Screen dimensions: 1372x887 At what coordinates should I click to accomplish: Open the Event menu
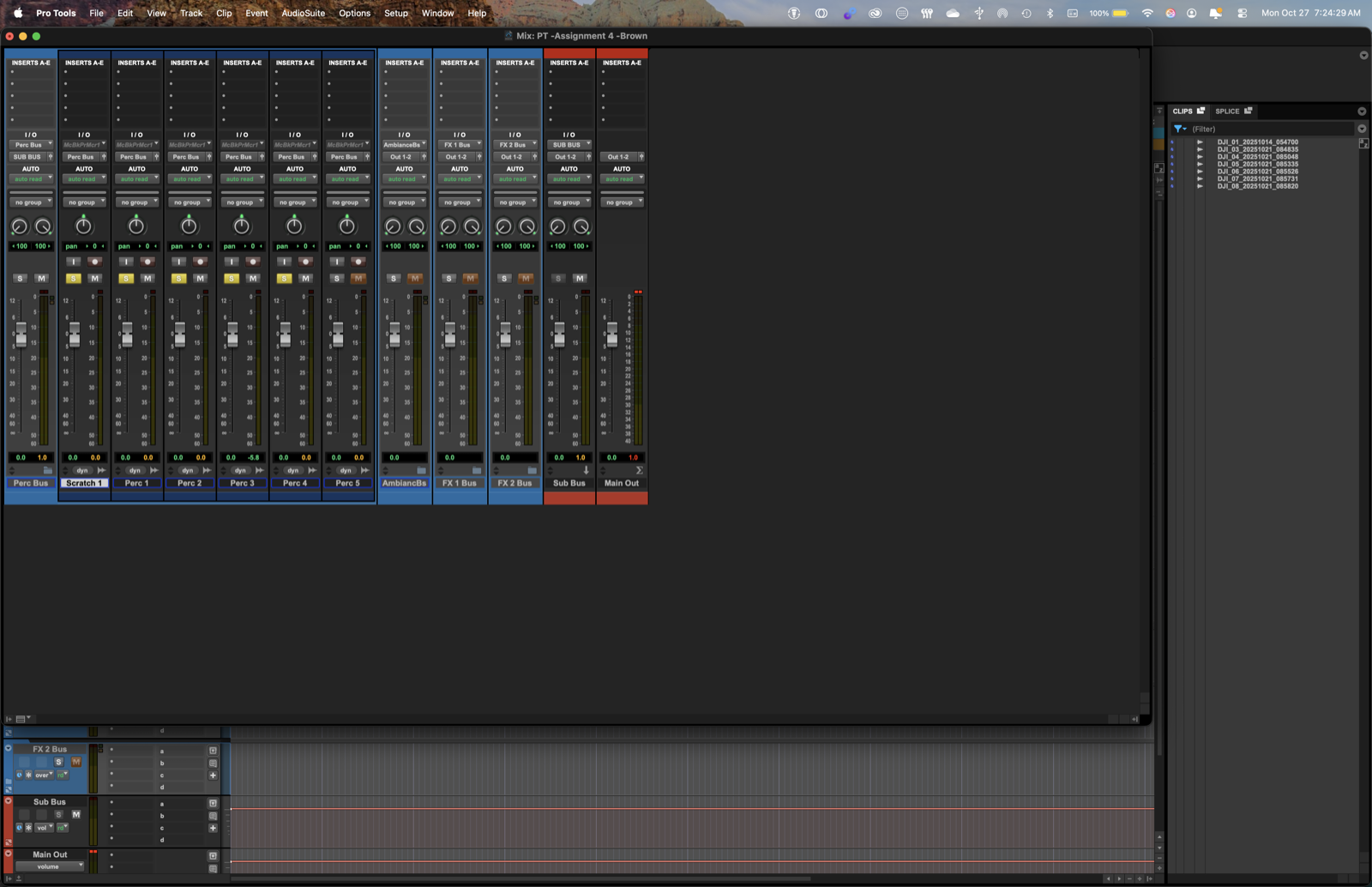click(x=256, y=13)
